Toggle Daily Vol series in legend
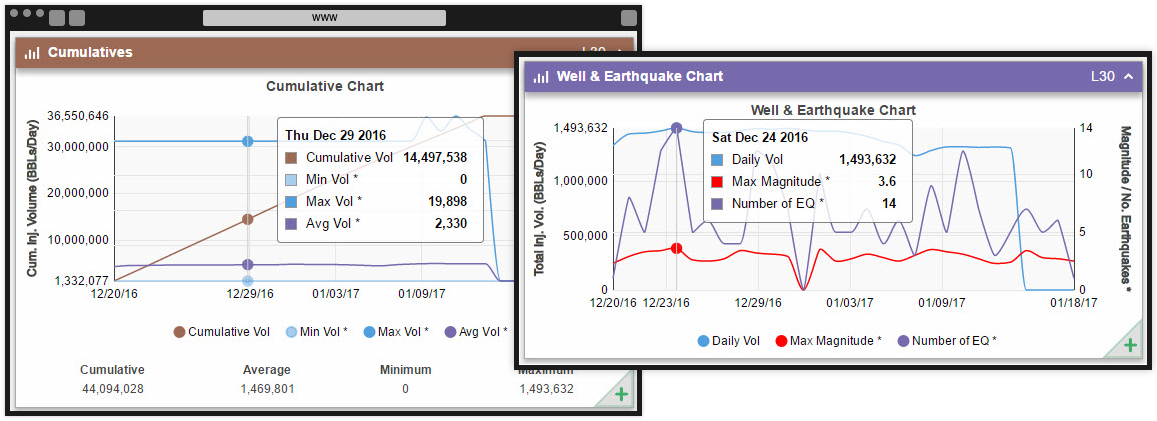 click(x=728, y=341)
